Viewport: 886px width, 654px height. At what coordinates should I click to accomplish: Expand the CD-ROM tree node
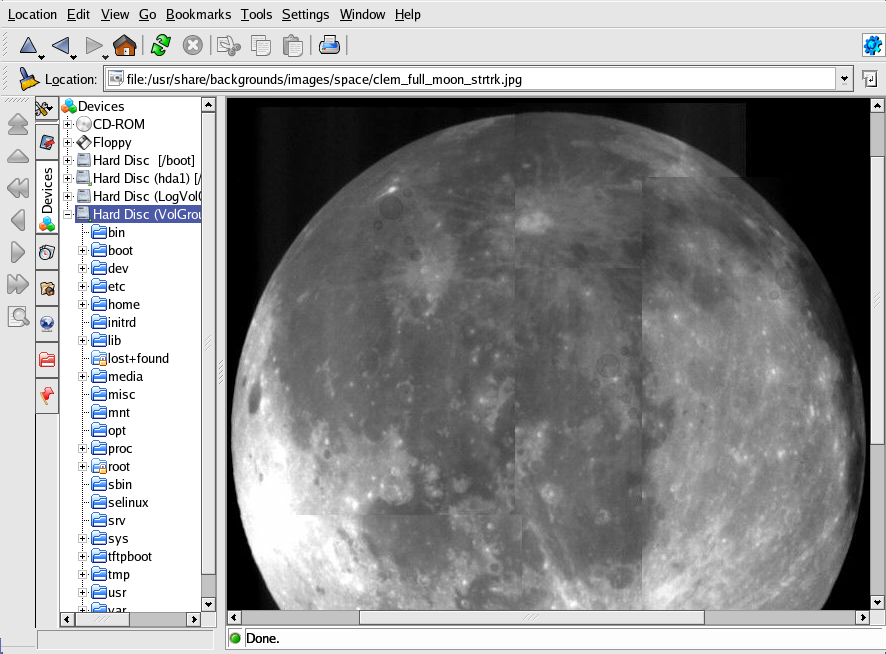tap(68, 125)
